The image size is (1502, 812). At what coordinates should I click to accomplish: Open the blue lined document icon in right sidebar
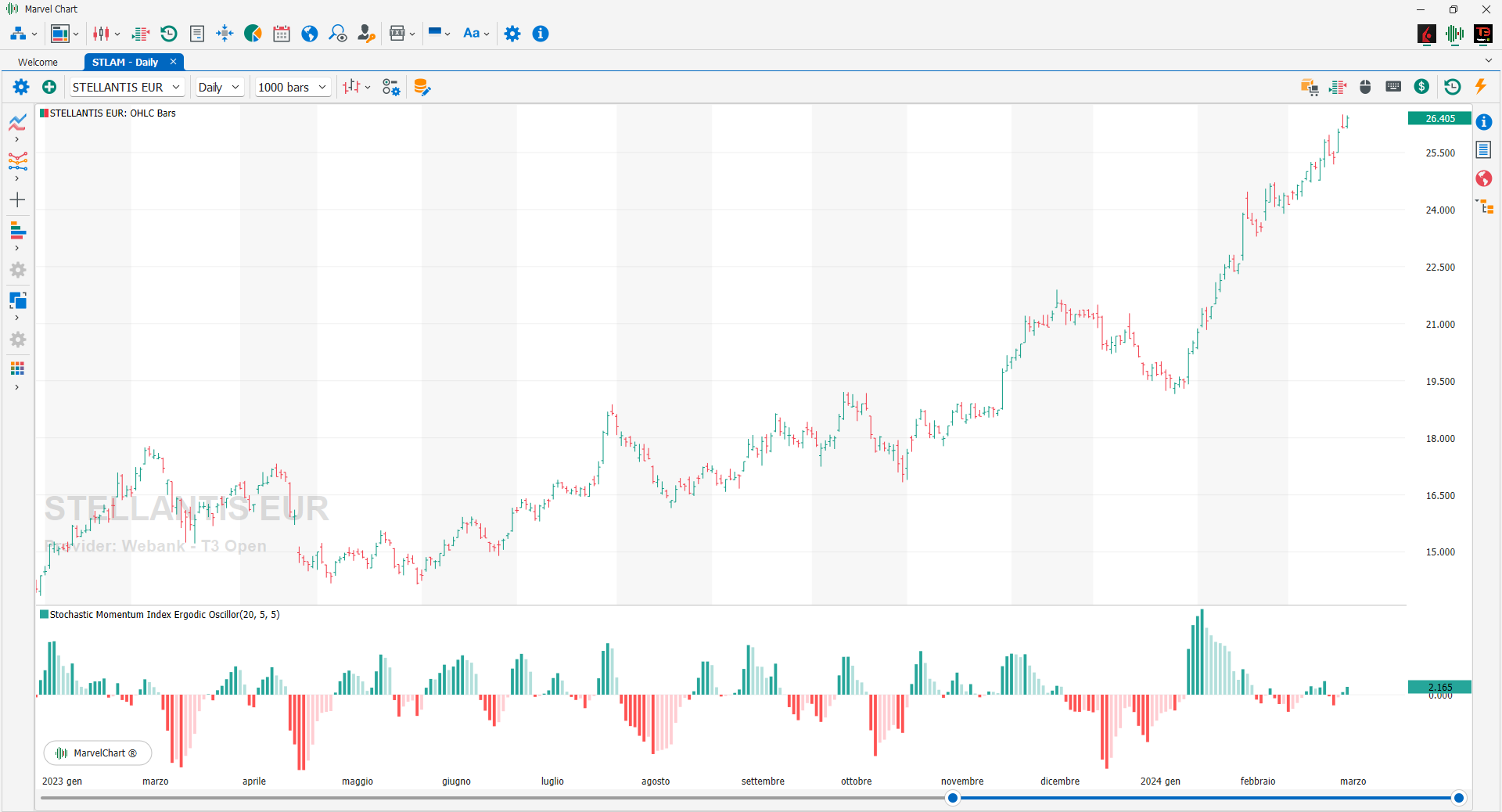pyautogui.click(x=1484, y=149)
